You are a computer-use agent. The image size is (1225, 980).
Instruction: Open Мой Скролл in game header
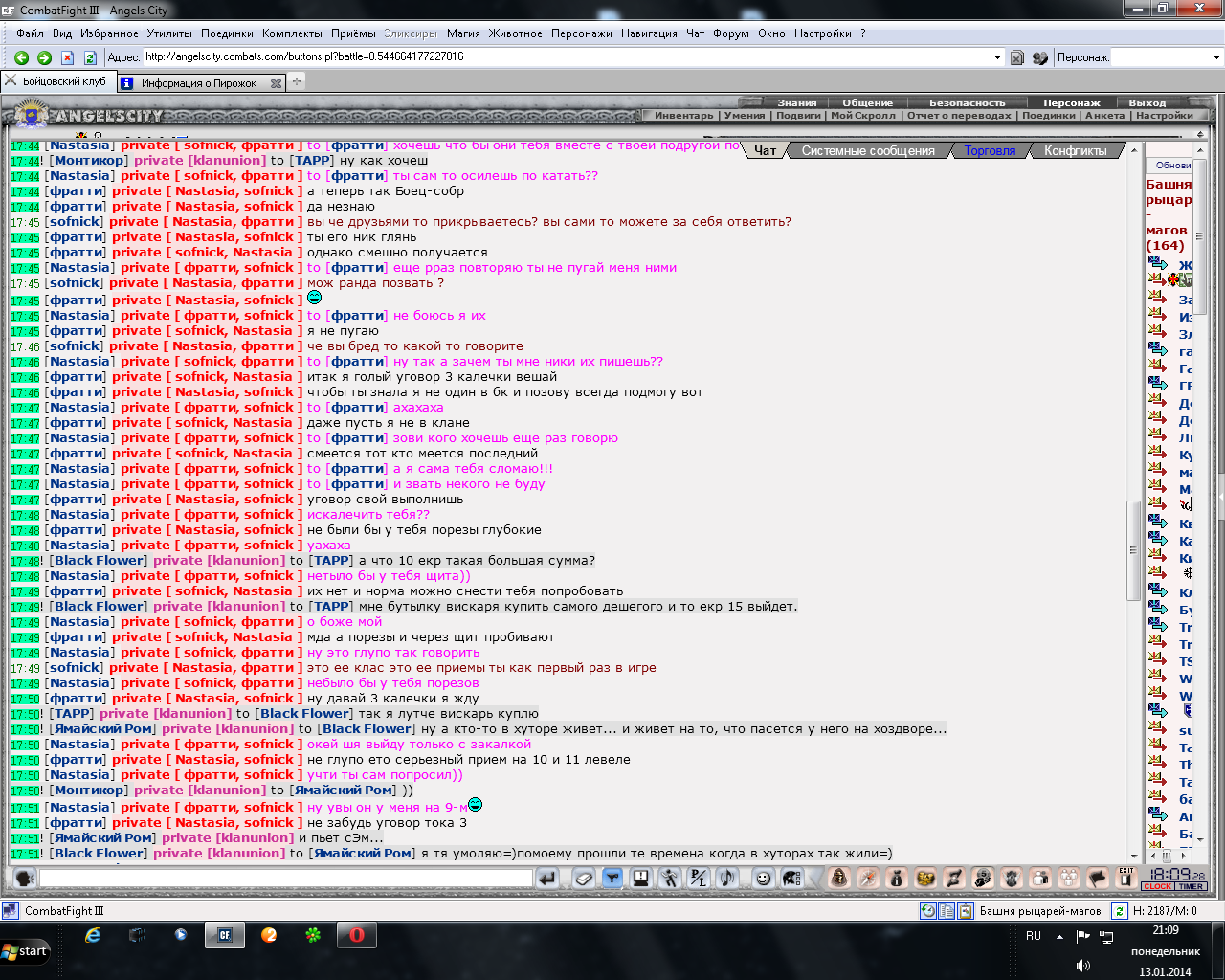(863, 116)
